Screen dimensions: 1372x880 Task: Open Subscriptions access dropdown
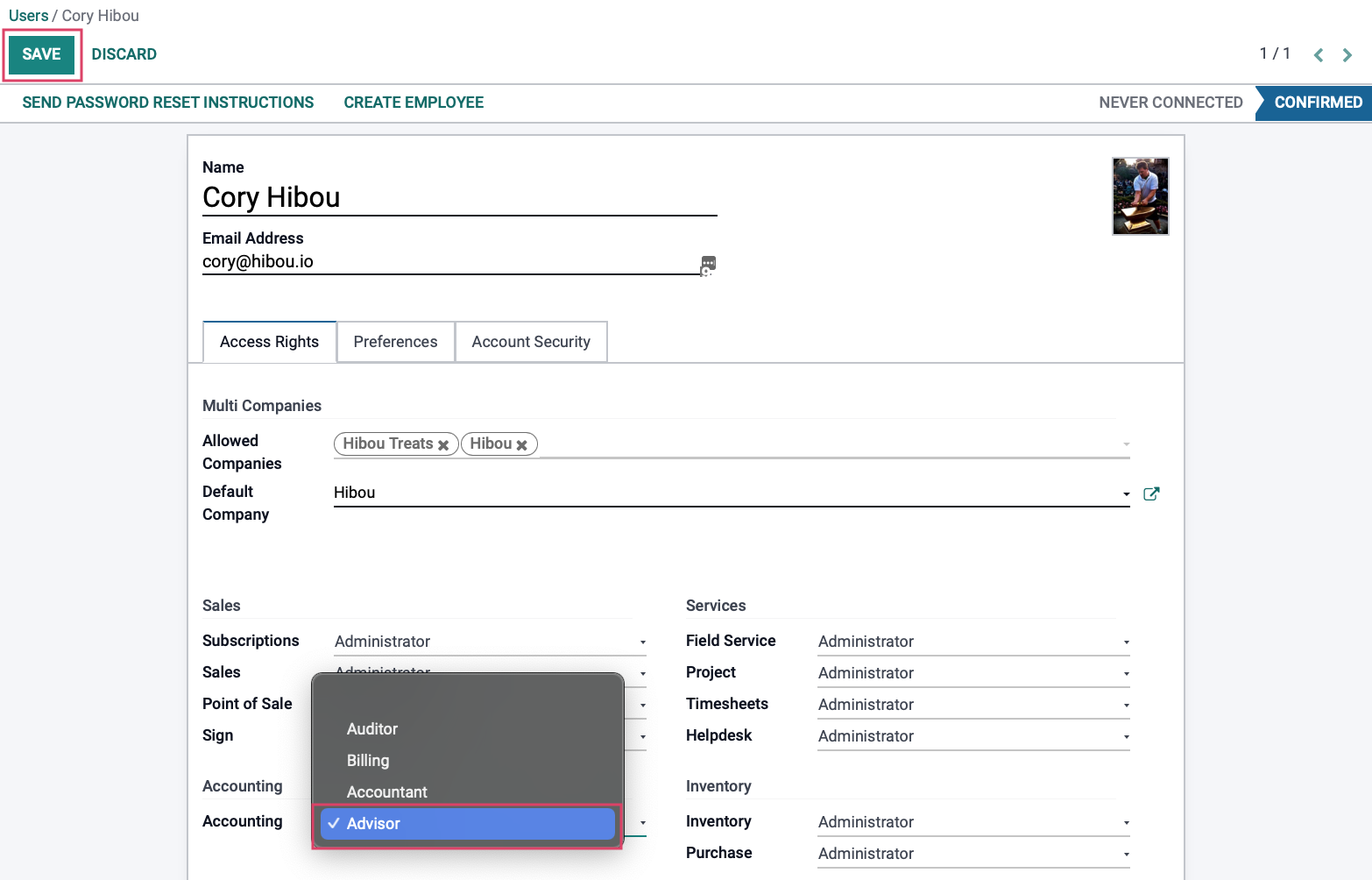coord(491,642)
